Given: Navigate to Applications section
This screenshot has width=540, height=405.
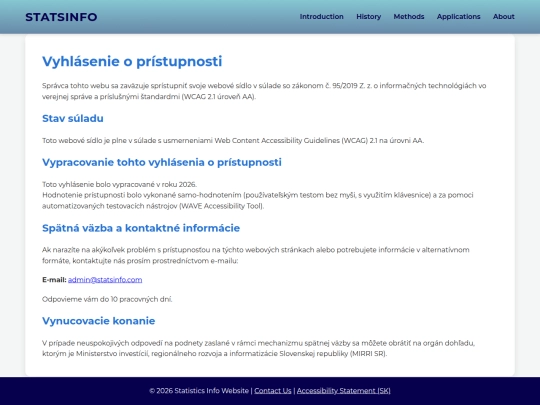Looking at the screenshot, I should (x=458, y=17).
